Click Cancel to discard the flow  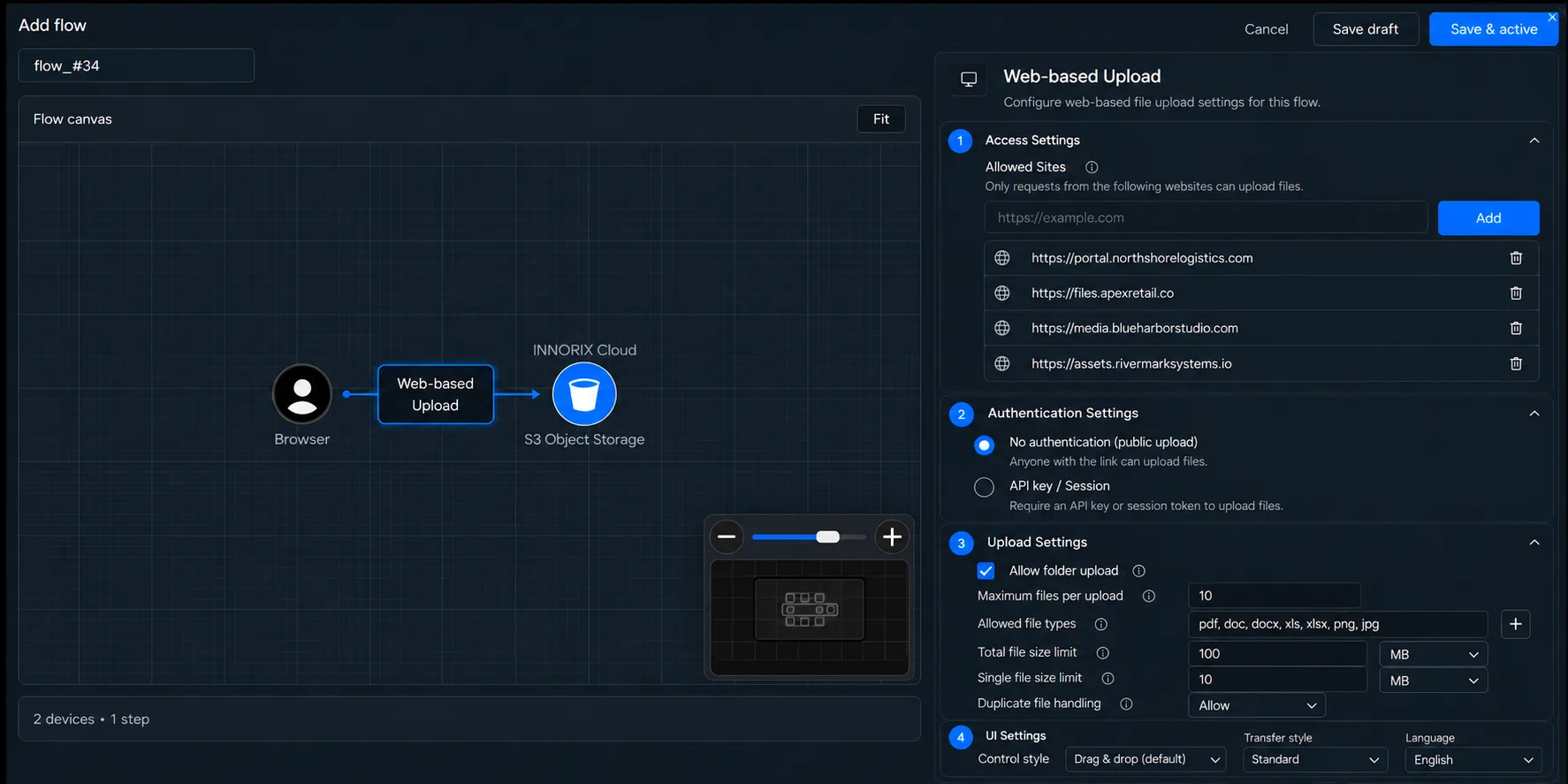1266,29
